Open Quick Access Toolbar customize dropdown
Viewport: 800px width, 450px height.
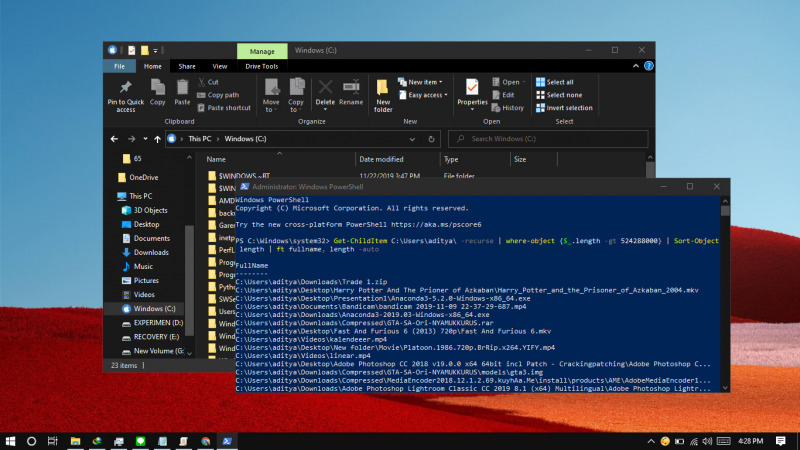(x=156, y=51)
